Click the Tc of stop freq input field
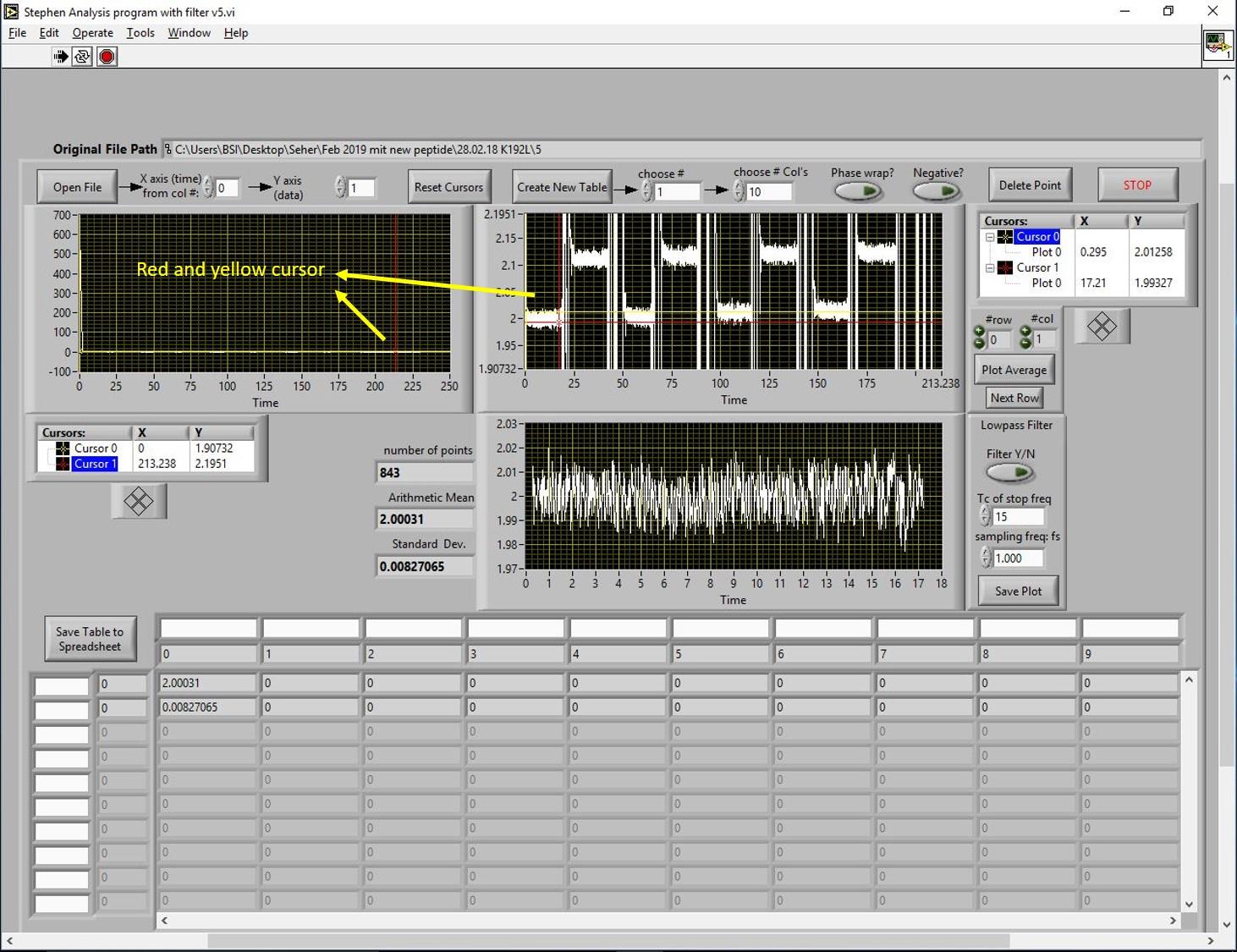 click(x=1018, y=516)
